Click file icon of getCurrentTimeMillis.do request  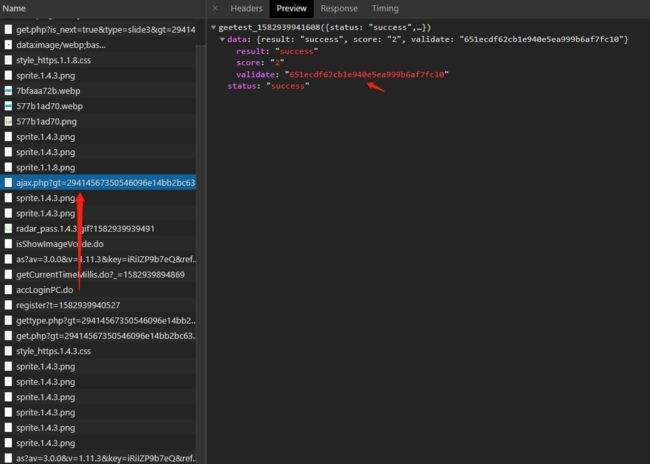8,274
